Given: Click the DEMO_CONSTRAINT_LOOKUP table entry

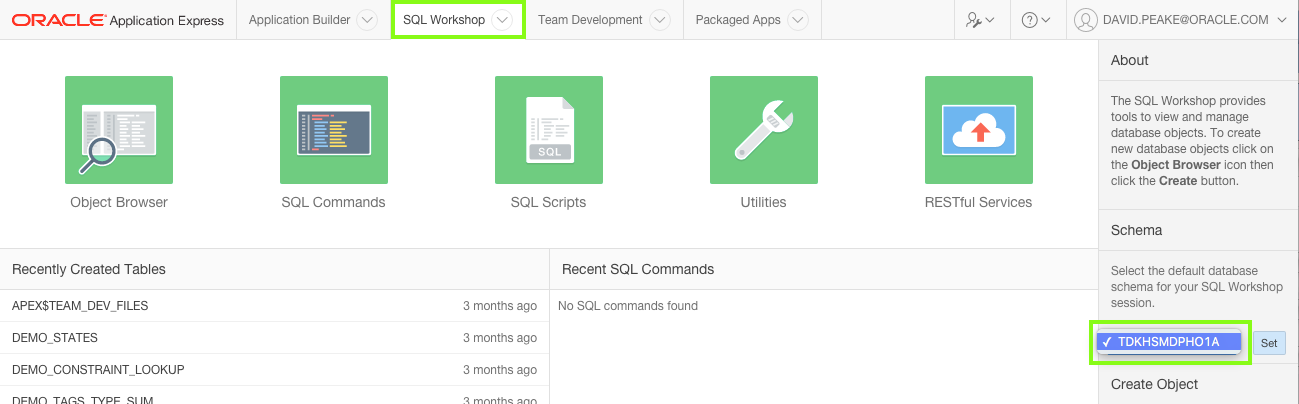Looking at the screenshot, I should coord(98,370).
